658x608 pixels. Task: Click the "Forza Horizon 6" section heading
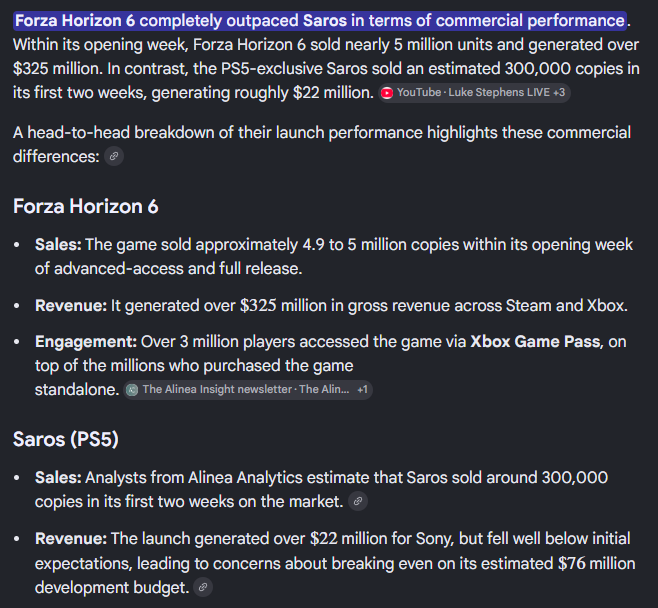[x=86, y=206]
